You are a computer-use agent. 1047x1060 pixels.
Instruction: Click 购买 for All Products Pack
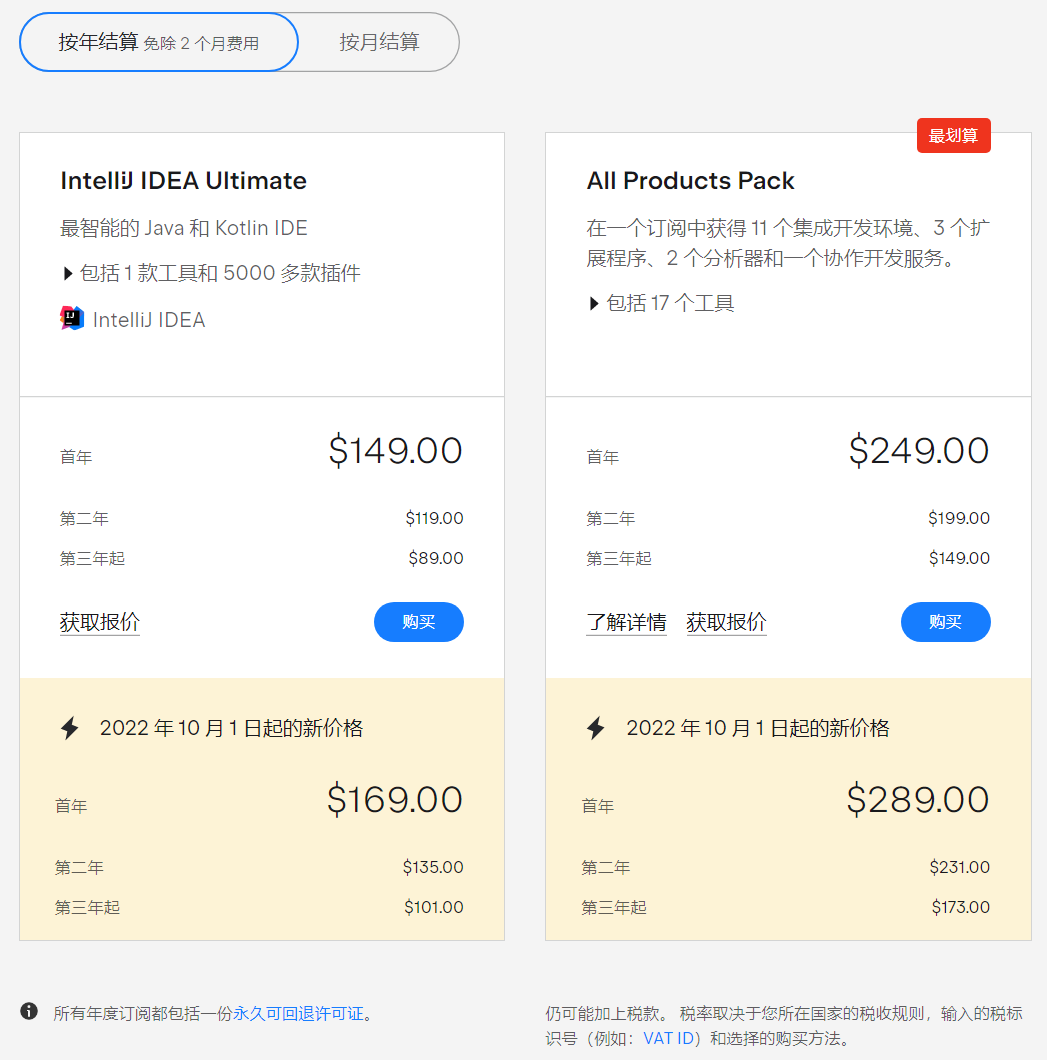pos(945,622)
